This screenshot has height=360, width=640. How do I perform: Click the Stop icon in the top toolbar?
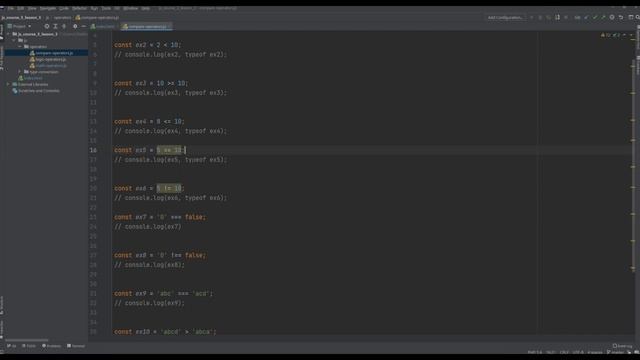pyautogui.click(x=566, y=18)
